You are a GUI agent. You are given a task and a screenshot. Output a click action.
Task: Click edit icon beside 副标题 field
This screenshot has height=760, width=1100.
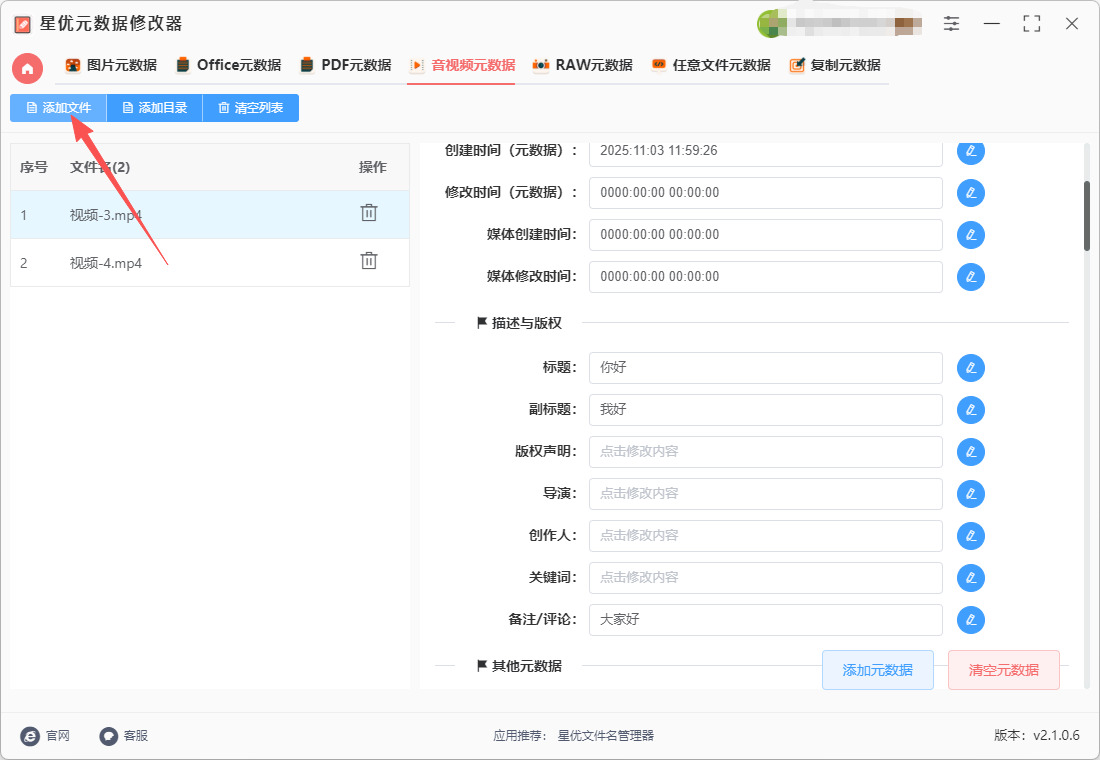click(x=970, y=410)
